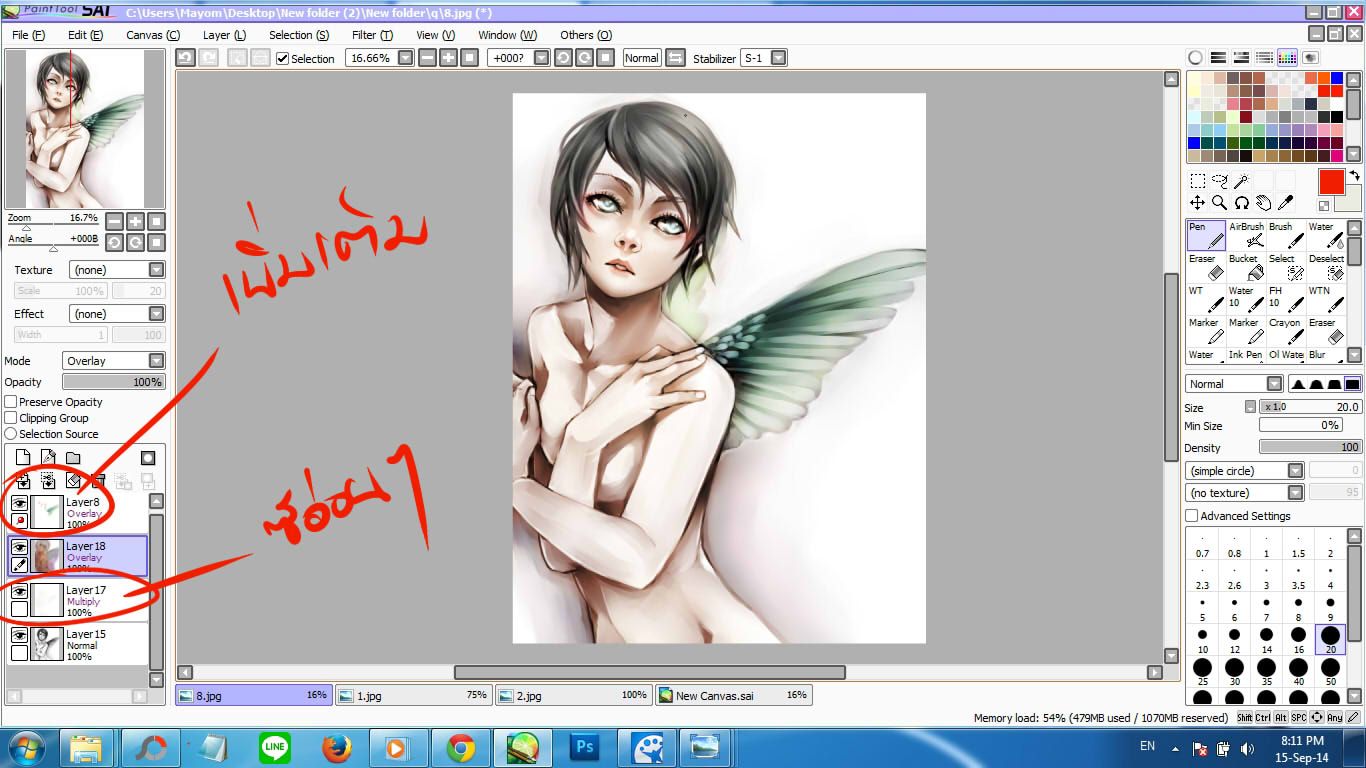
Task: Select the Brush tool
Action: point(1286,235)
